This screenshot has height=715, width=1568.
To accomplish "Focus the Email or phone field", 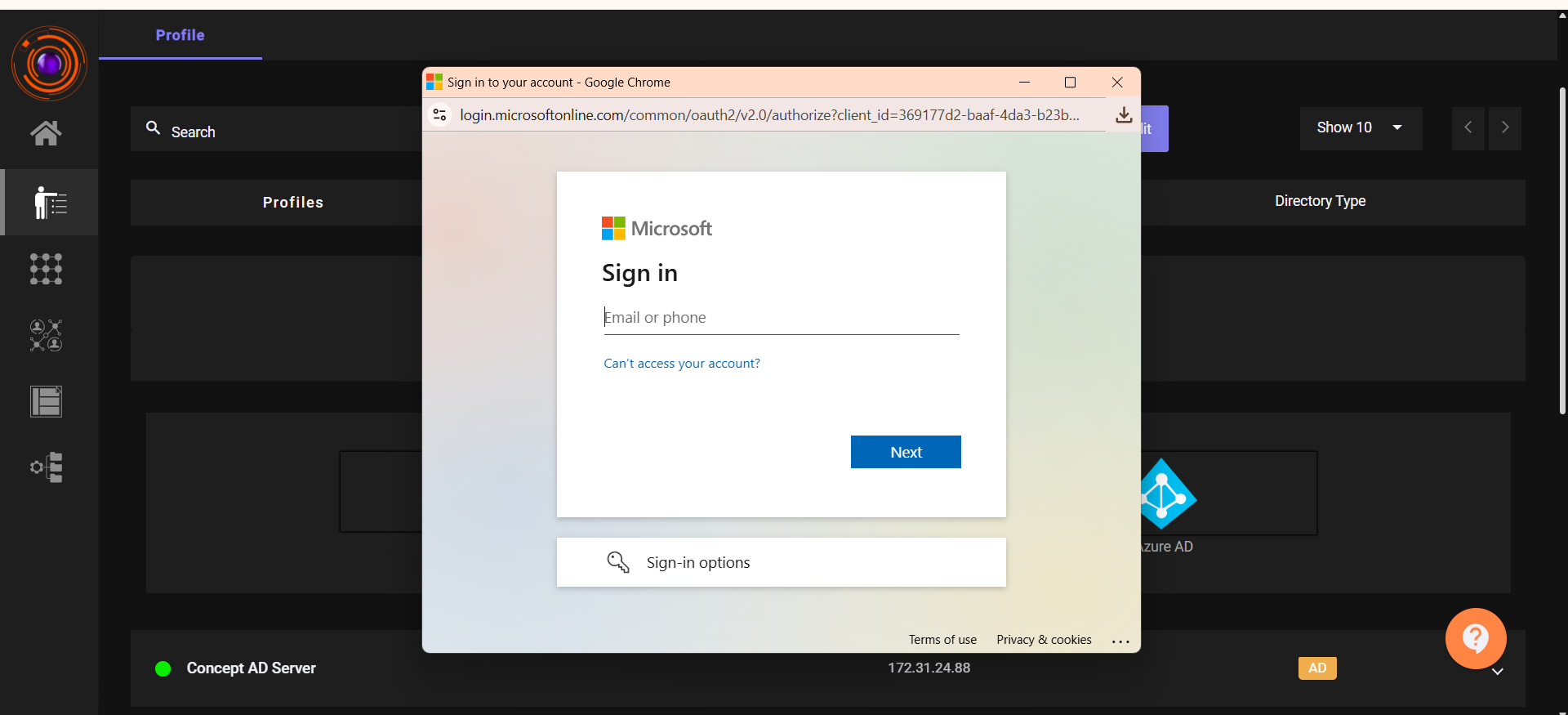I will (x=782, y=318).
